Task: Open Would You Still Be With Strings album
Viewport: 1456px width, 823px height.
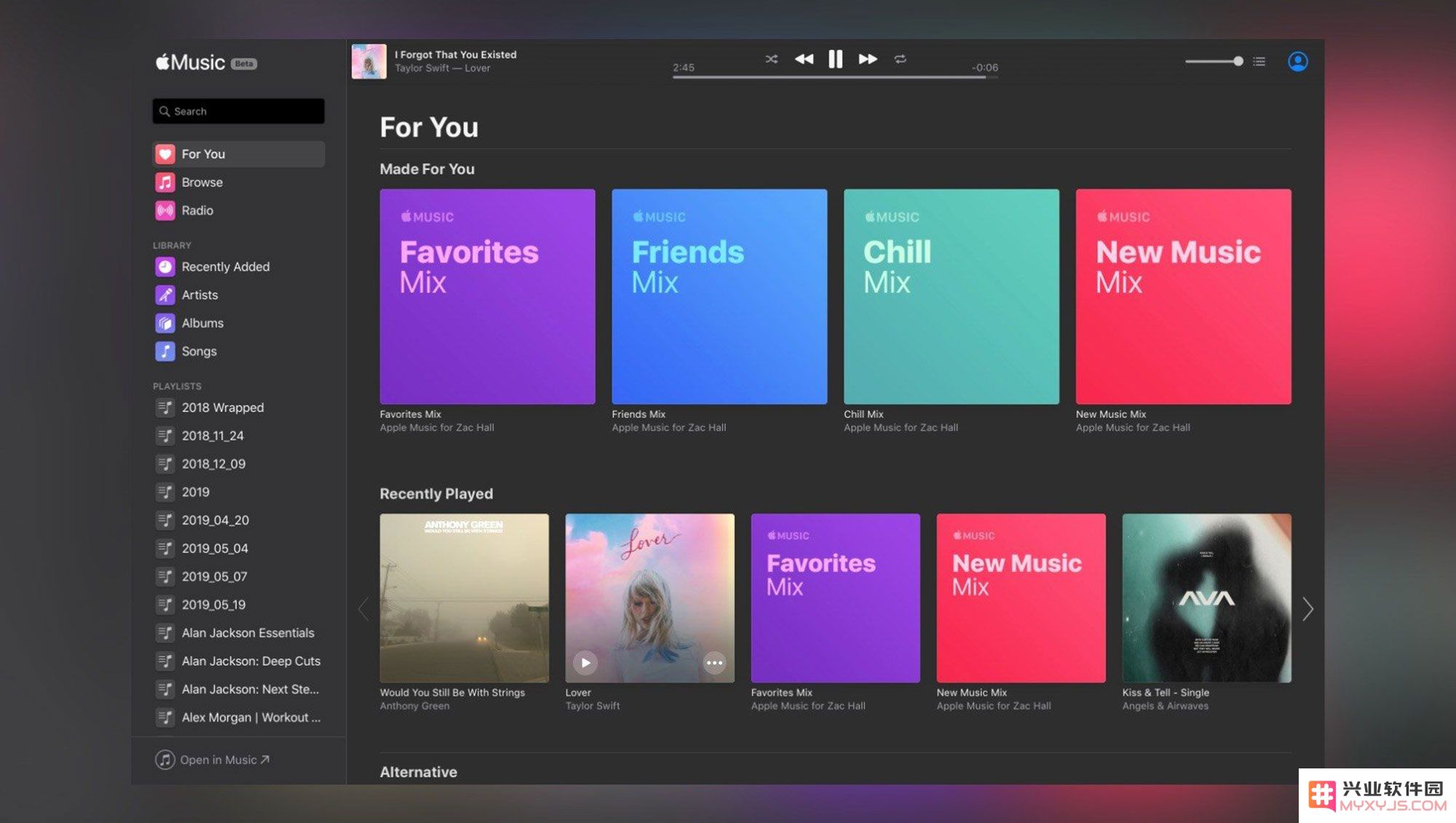Action: point(464,598)
